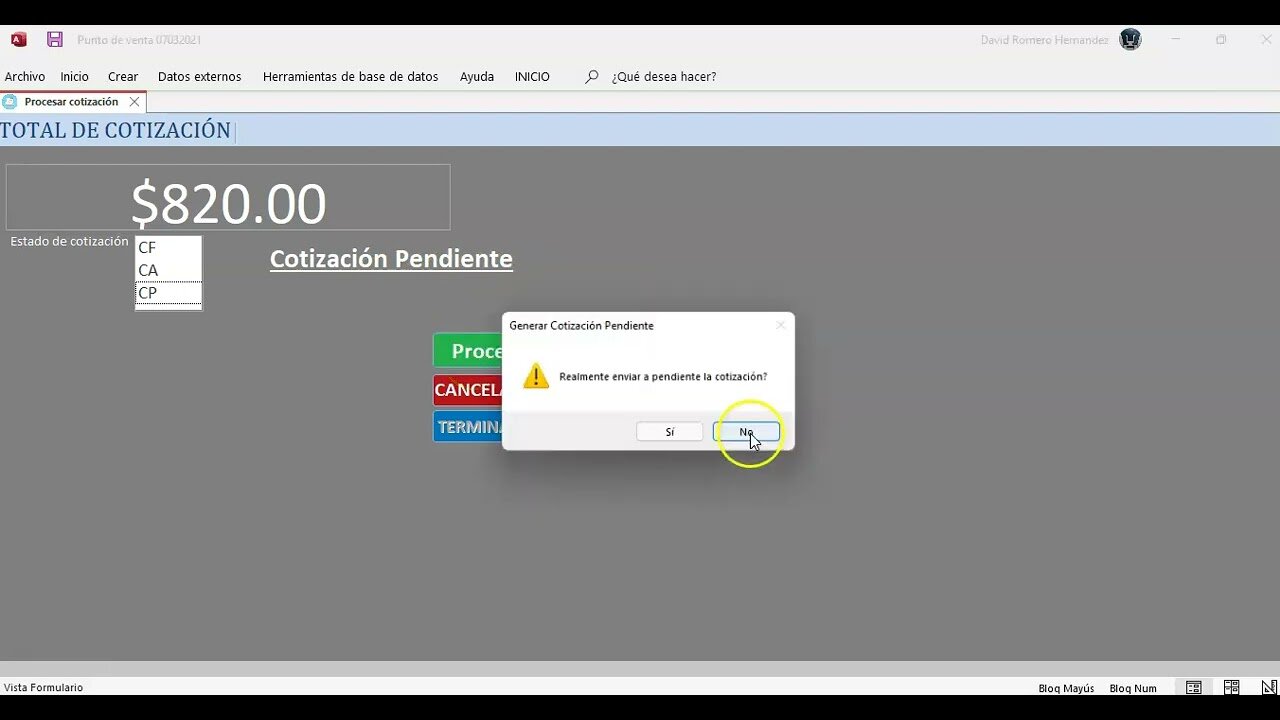Click the blue TERMINAR button
The height and width of the screenshot is (720, 1280).
click(468, 427)
